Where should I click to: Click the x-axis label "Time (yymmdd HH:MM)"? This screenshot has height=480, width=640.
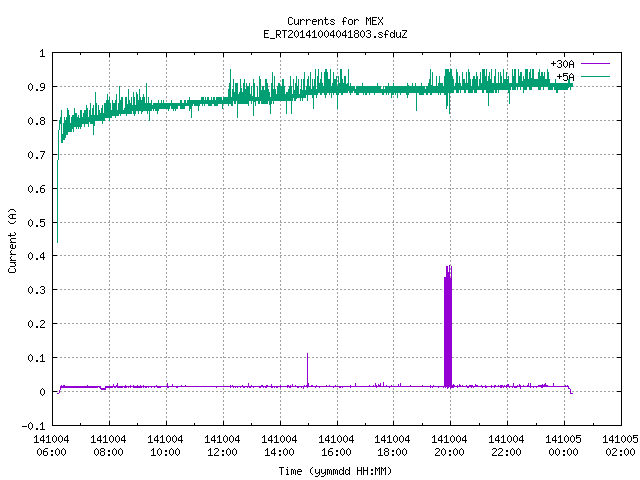(335, 471)
